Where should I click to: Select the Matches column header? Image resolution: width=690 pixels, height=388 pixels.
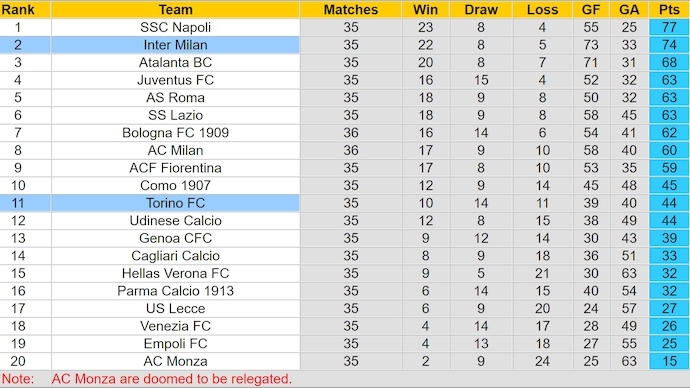[x=351, y=9]
